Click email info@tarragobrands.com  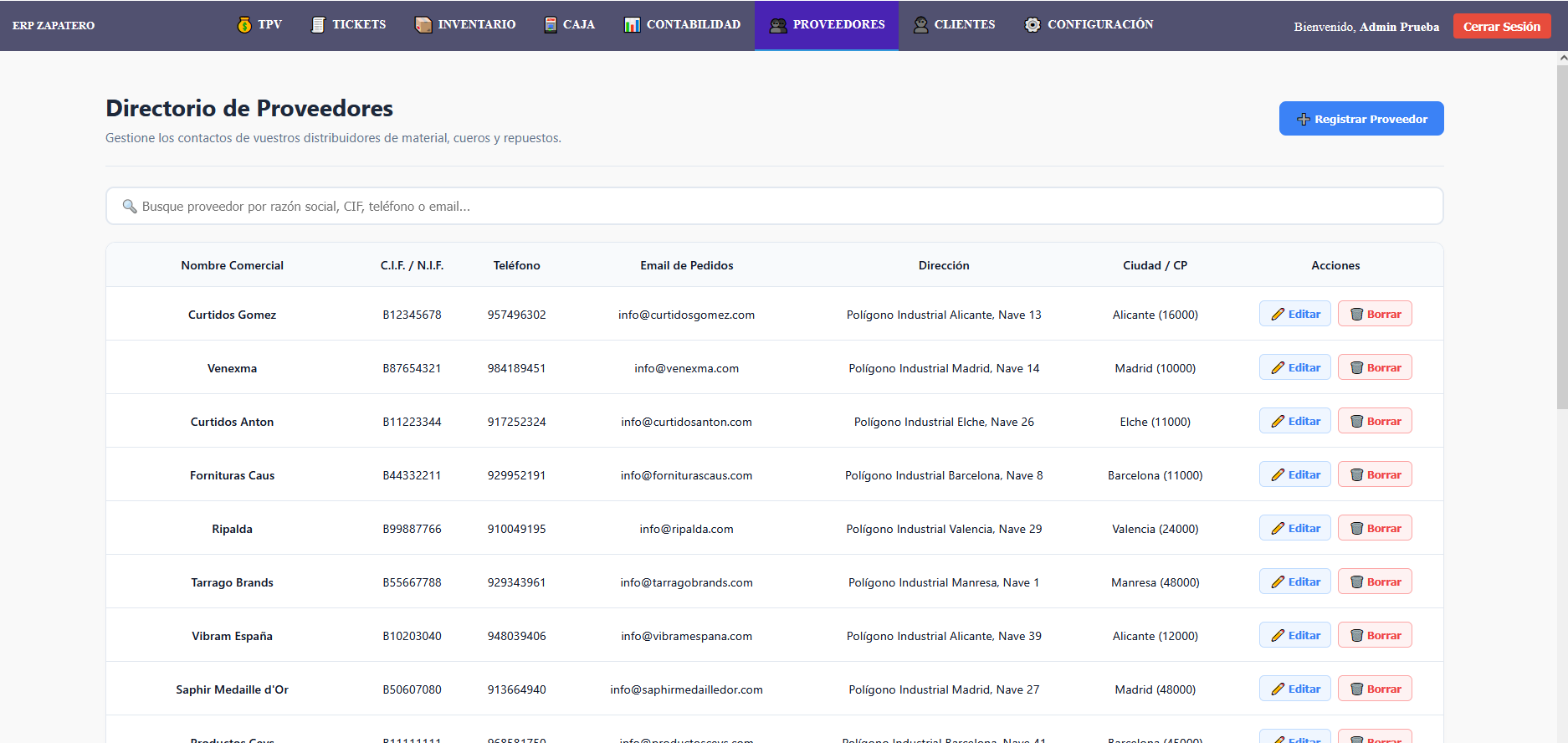tap(687, 582)
